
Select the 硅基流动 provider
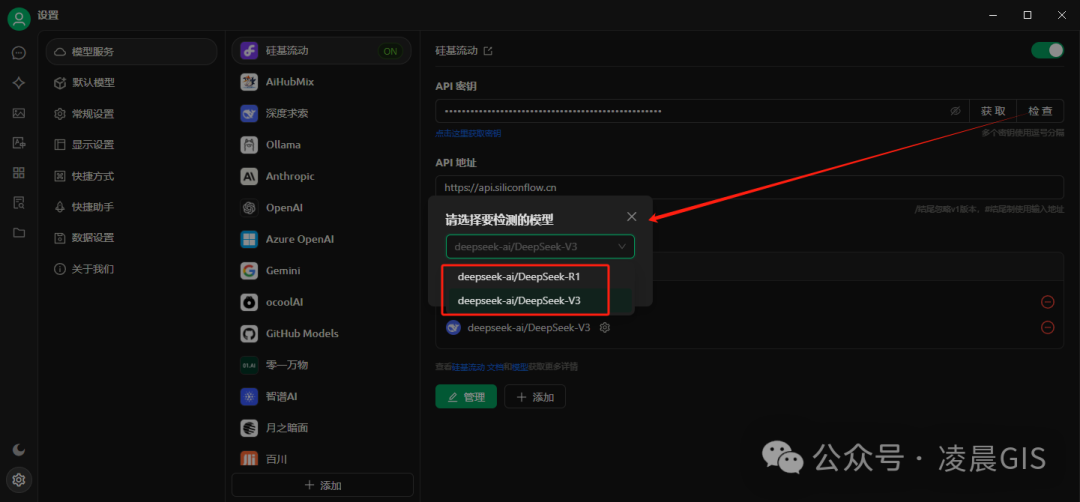point(322,51)
